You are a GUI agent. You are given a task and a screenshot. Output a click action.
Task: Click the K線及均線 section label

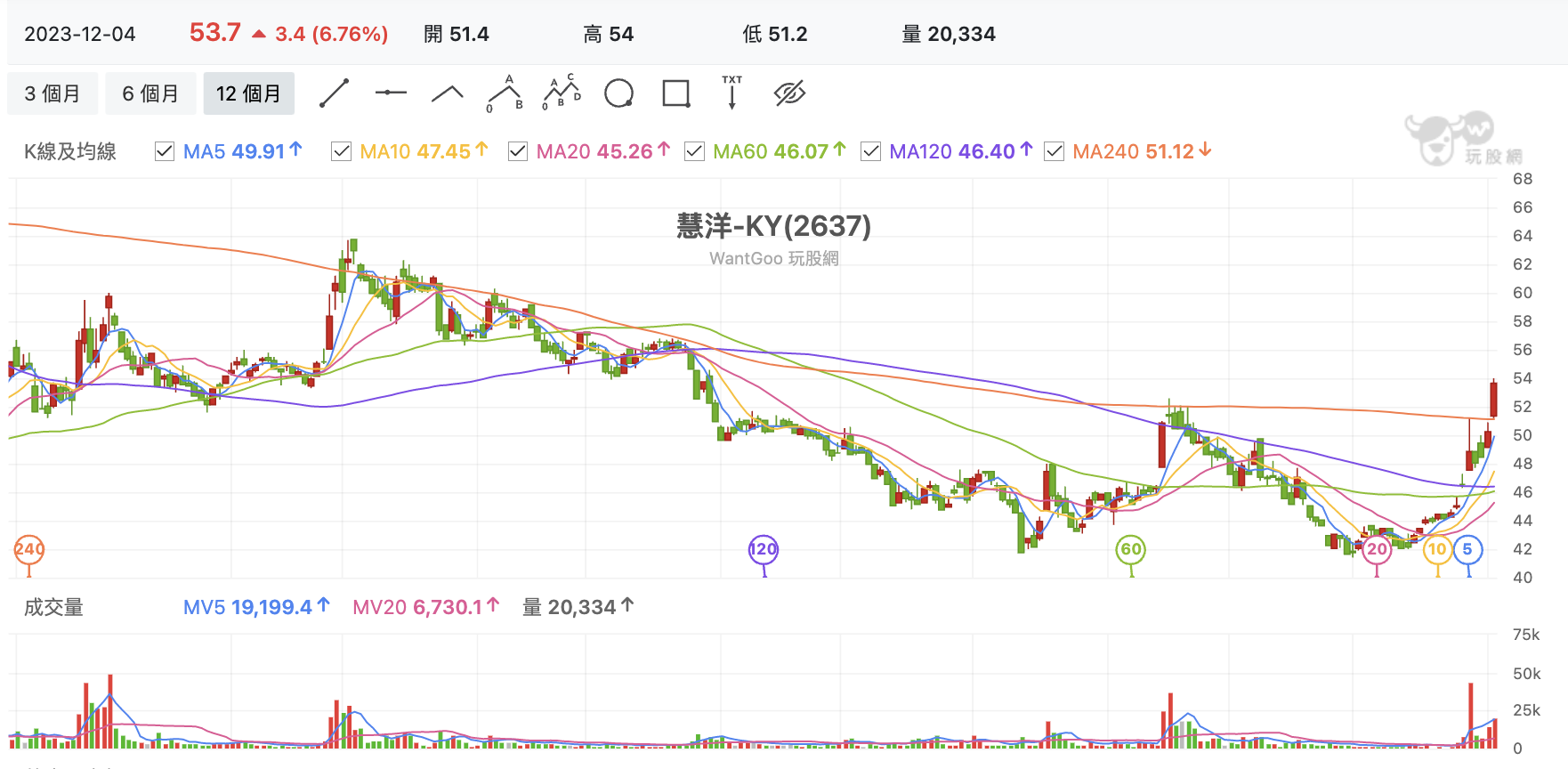70,152
